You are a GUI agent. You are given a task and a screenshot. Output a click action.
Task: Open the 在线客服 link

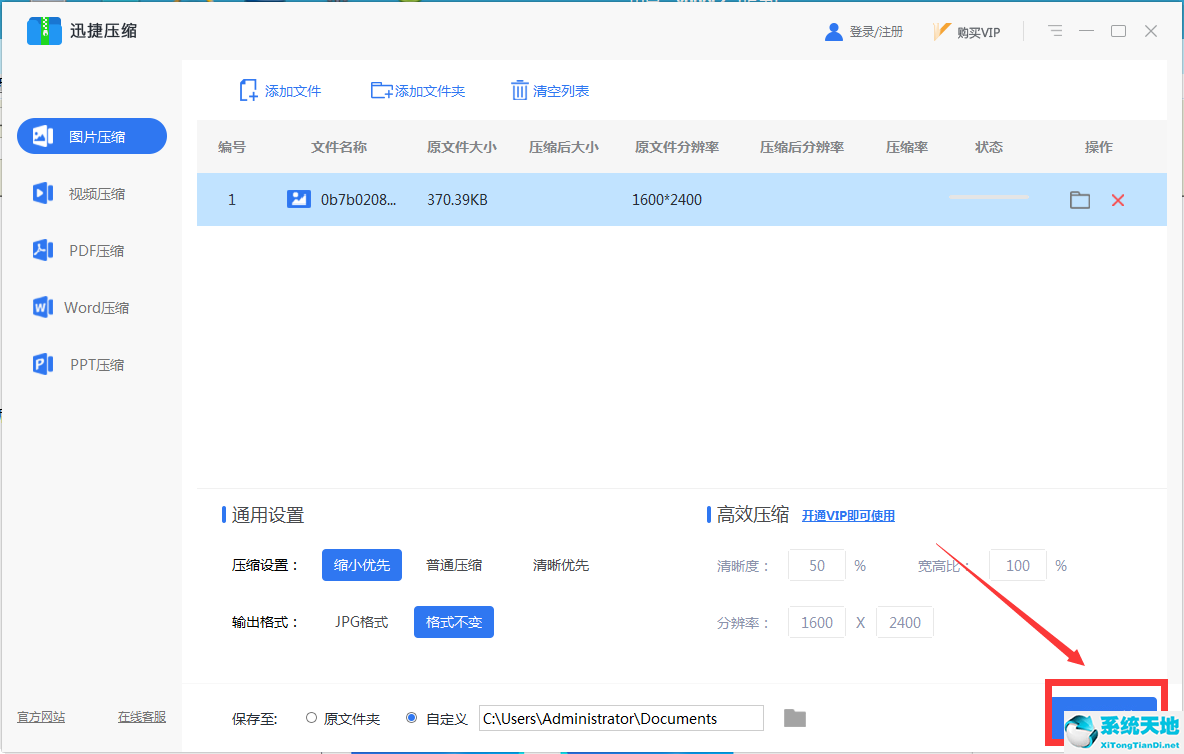click(141, 717)
